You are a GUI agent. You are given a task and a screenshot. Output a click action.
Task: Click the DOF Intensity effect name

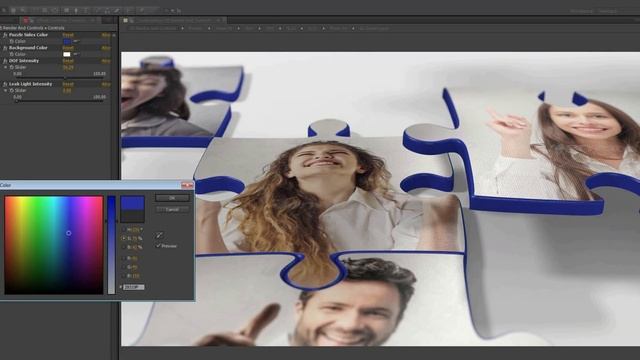[24, 61]
